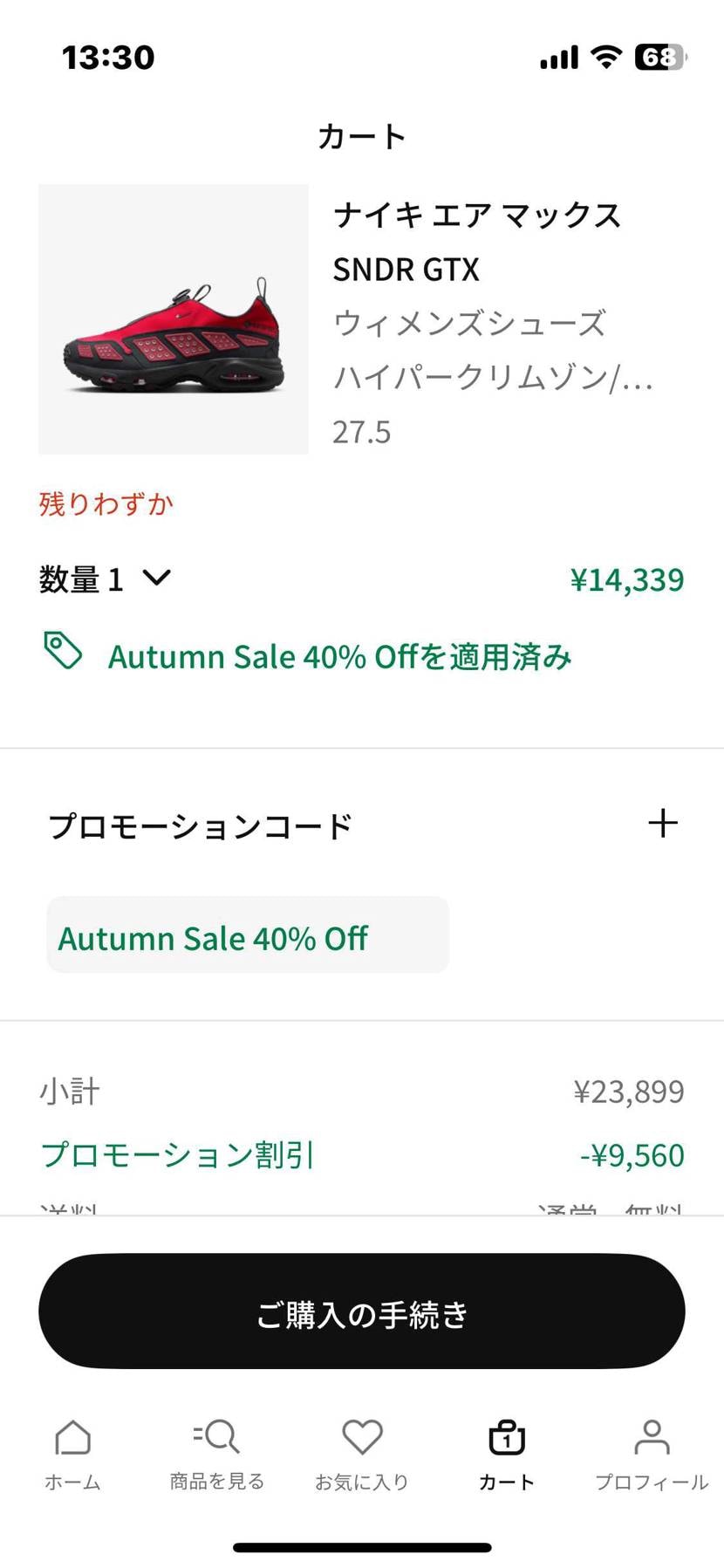The image size is (724, 1568).
Task: Tap the profile person icon
Action: pos(652,1436)
